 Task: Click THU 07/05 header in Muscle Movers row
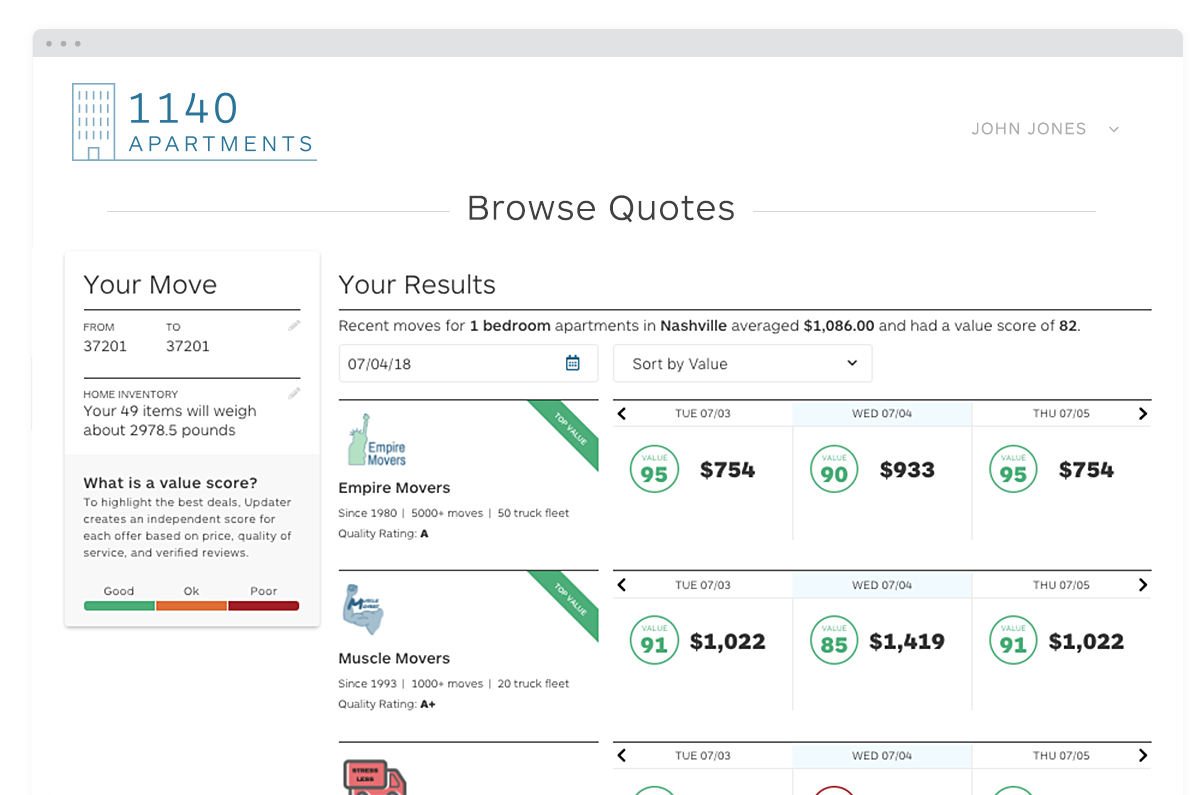tap(1062, 585)
